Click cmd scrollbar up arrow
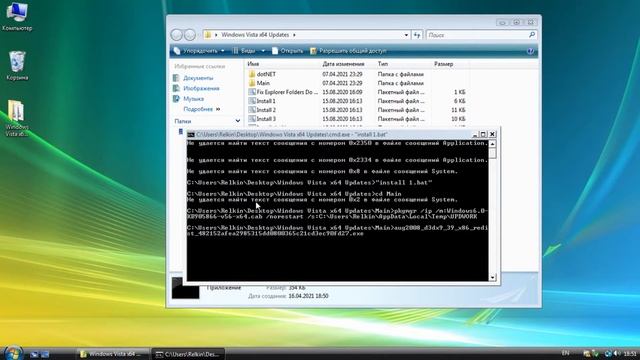Viewport: 640px width, 360px height. click(492, 144)
